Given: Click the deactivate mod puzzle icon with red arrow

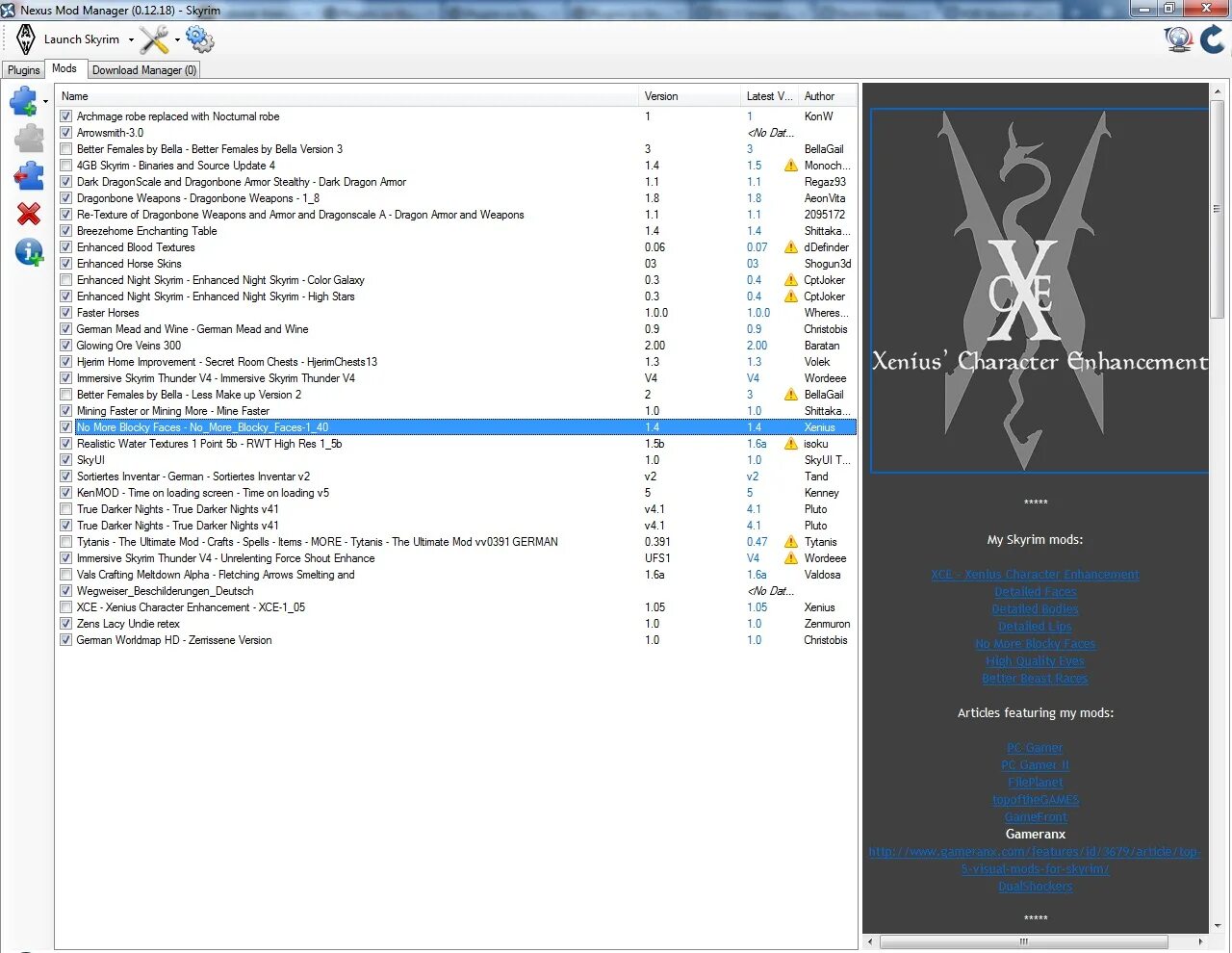Looking at the screenshot, I should [29, 176].
